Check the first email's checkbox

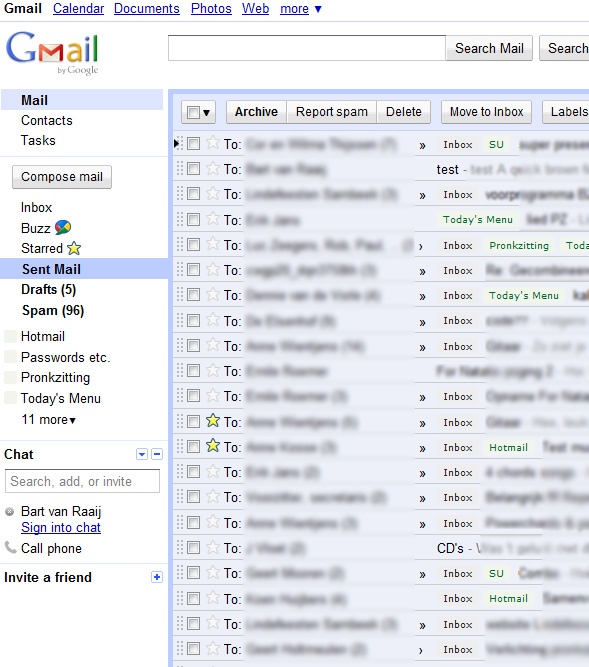(193, 144)
